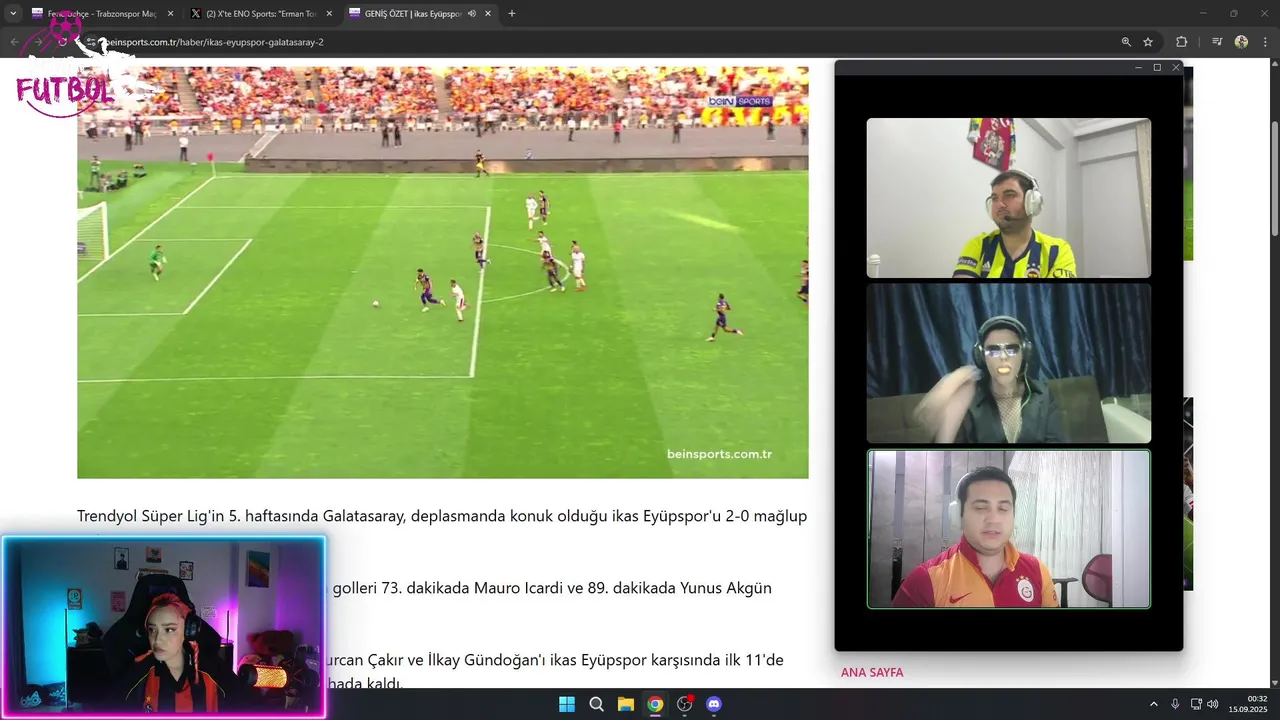1280x720 pixels.
Task: Go back to the previous page
Action: pyautogui.click(x=14, y=42)
